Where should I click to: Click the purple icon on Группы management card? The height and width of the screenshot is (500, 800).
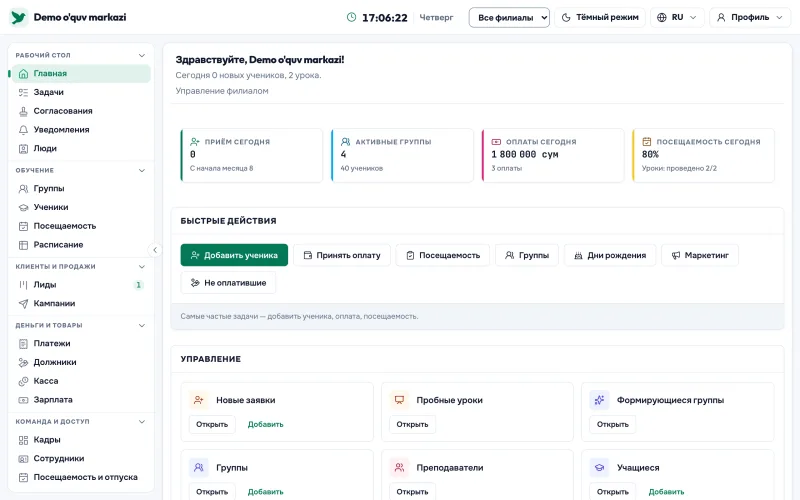coord(198,467)
